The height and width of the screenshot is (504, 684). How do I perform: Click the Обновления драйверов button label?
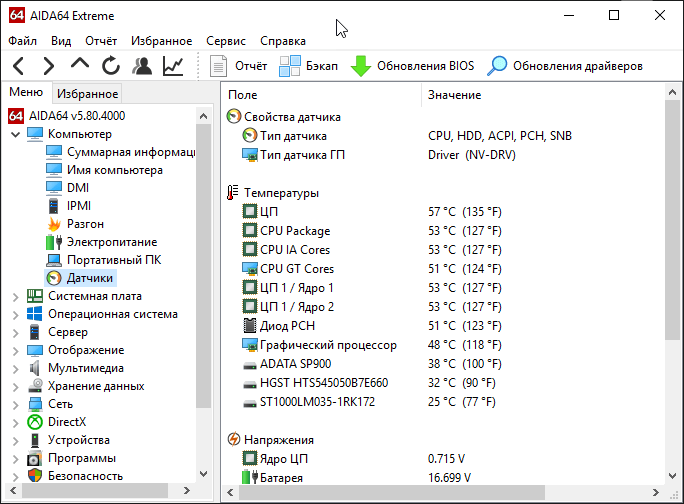point(578,66)
